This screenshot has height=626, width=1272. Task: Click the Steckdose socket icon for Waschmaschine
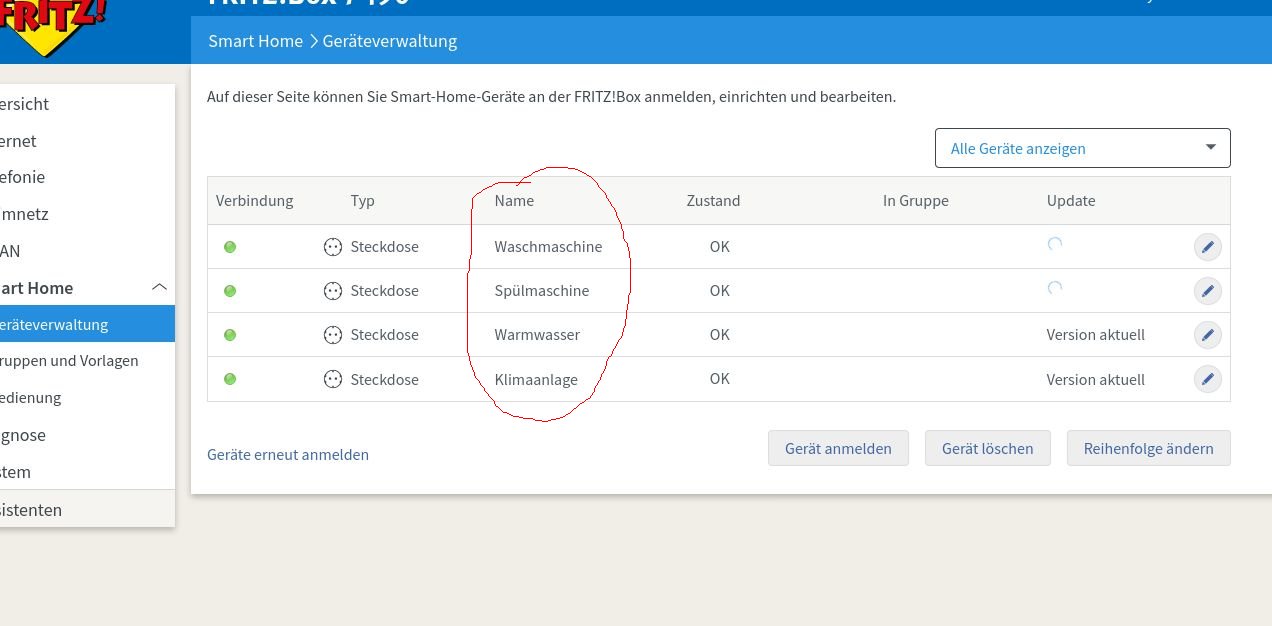click(x=333, y=247)
